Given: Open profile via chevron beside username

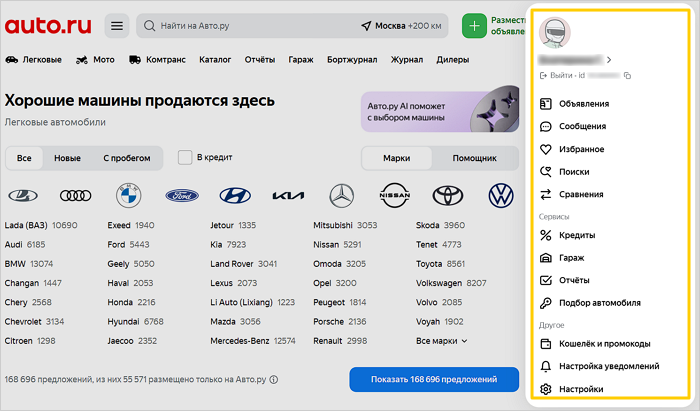Looking at the screenshot, I should point(609,59).
